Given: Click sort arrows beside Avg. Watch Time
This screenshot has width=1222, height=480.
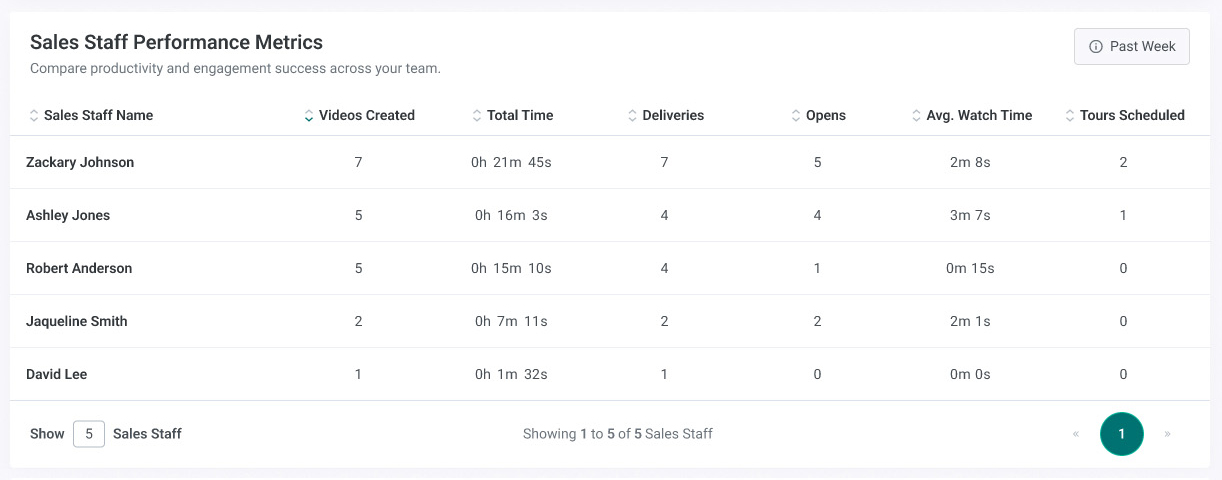Looking at the screenshot, I should pyautogui.click(x=917, y=116).
